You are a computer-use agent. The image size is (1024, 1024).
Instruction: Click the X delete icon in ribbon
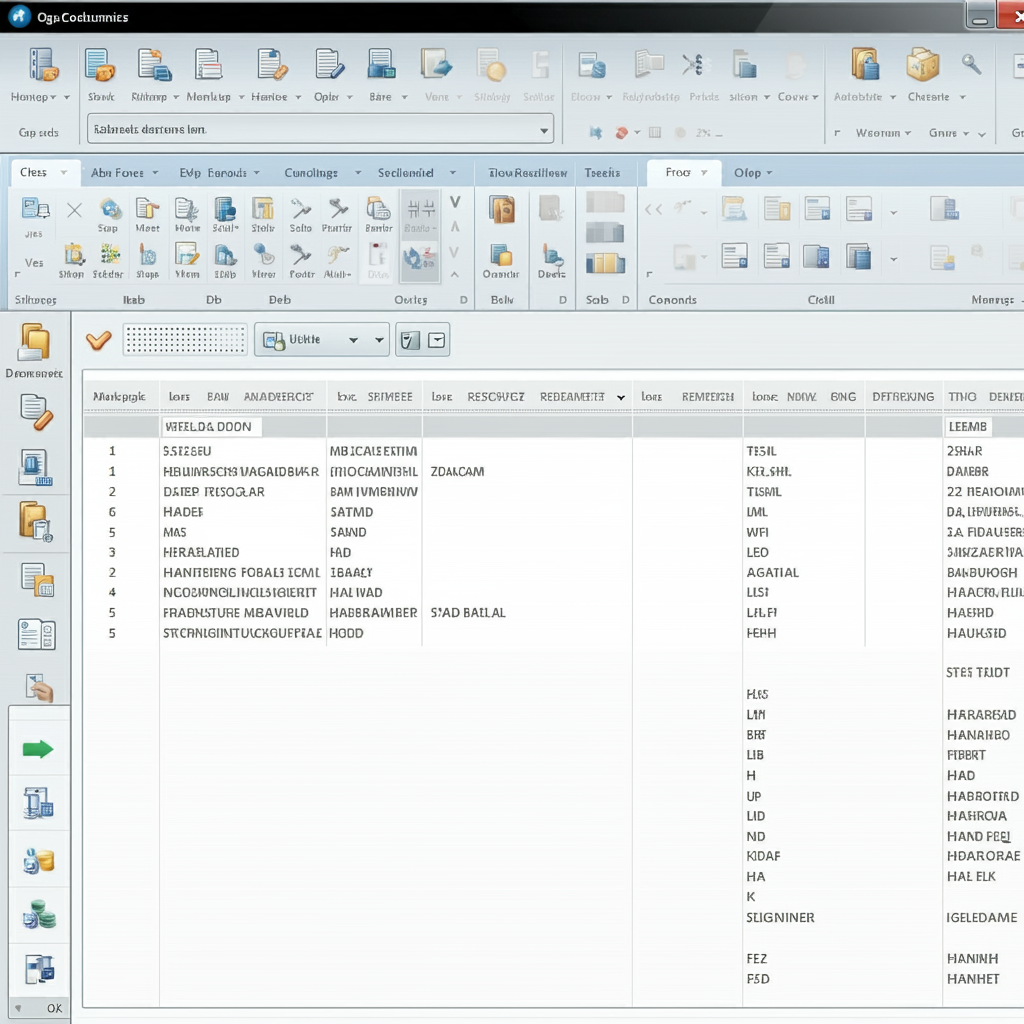[74, 210]
